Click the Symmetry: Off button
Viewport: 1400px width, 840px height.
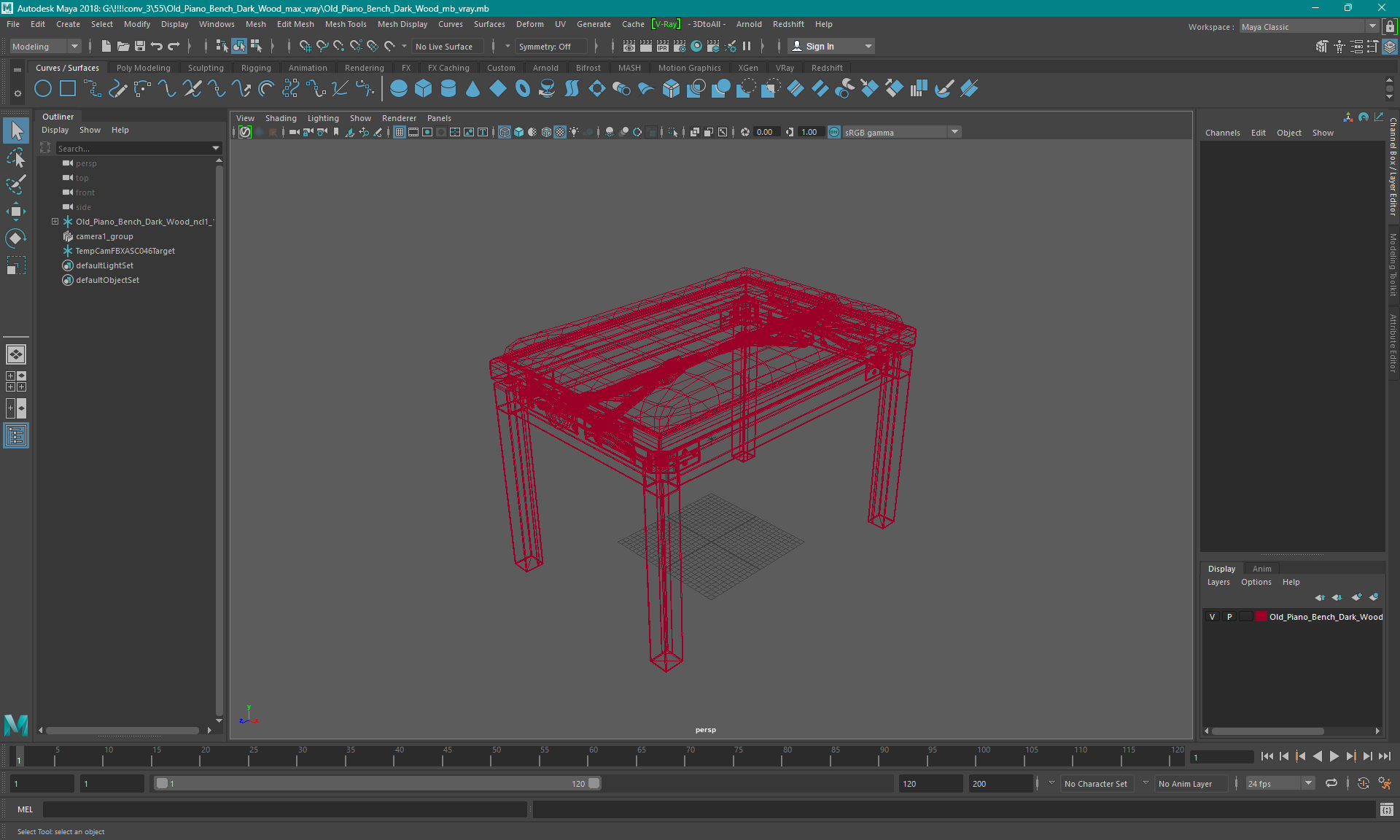tap(551, 47)
